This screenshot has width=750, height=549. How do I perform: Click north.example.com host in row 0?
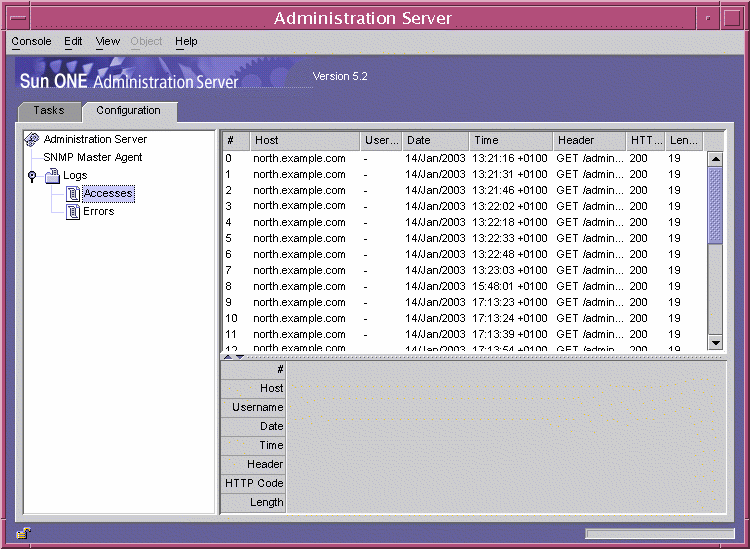[299, 158]
